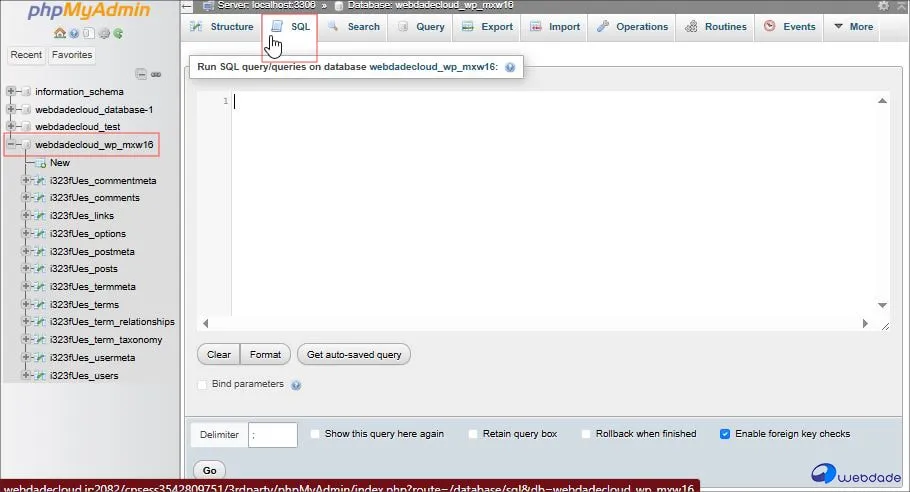Screen dimensions: 910x492
Task: Click the green reload navigation icon
Action: tap(119, 33)
